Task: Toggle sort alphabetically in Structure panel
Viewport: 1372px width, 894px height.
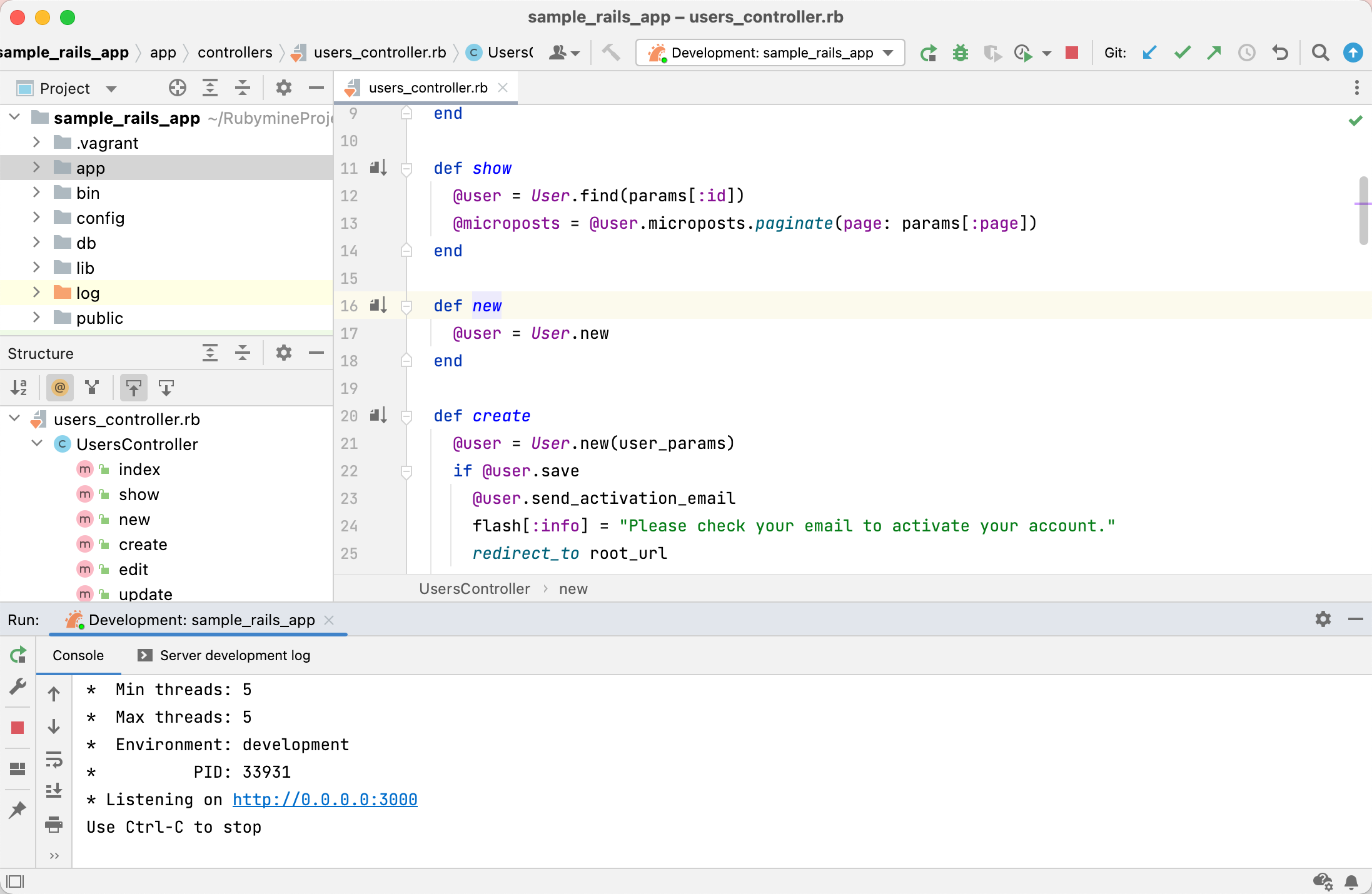Action: pos(19,388)
